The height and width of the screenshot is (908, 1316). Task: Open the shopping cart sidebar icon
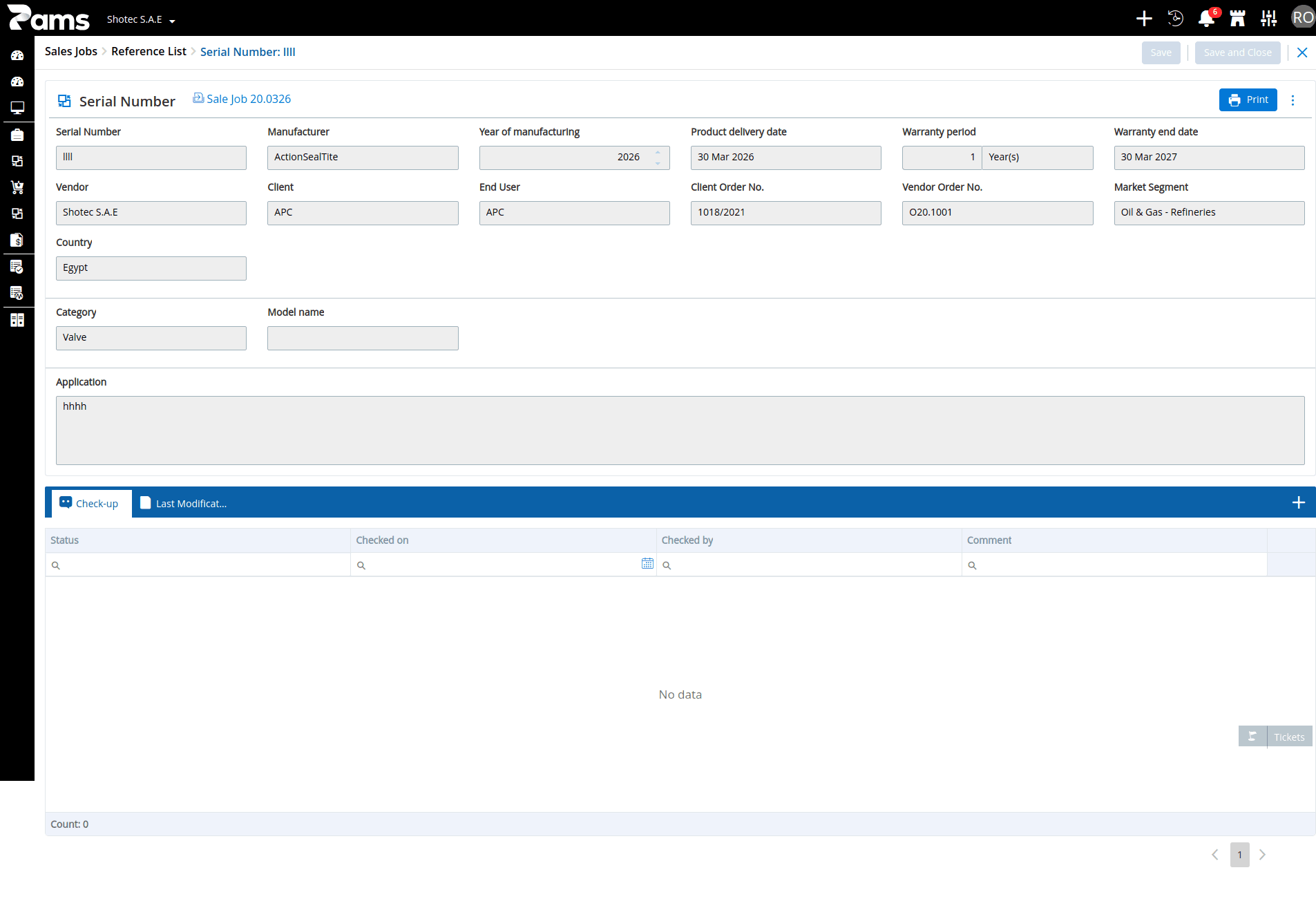point(17,187)
